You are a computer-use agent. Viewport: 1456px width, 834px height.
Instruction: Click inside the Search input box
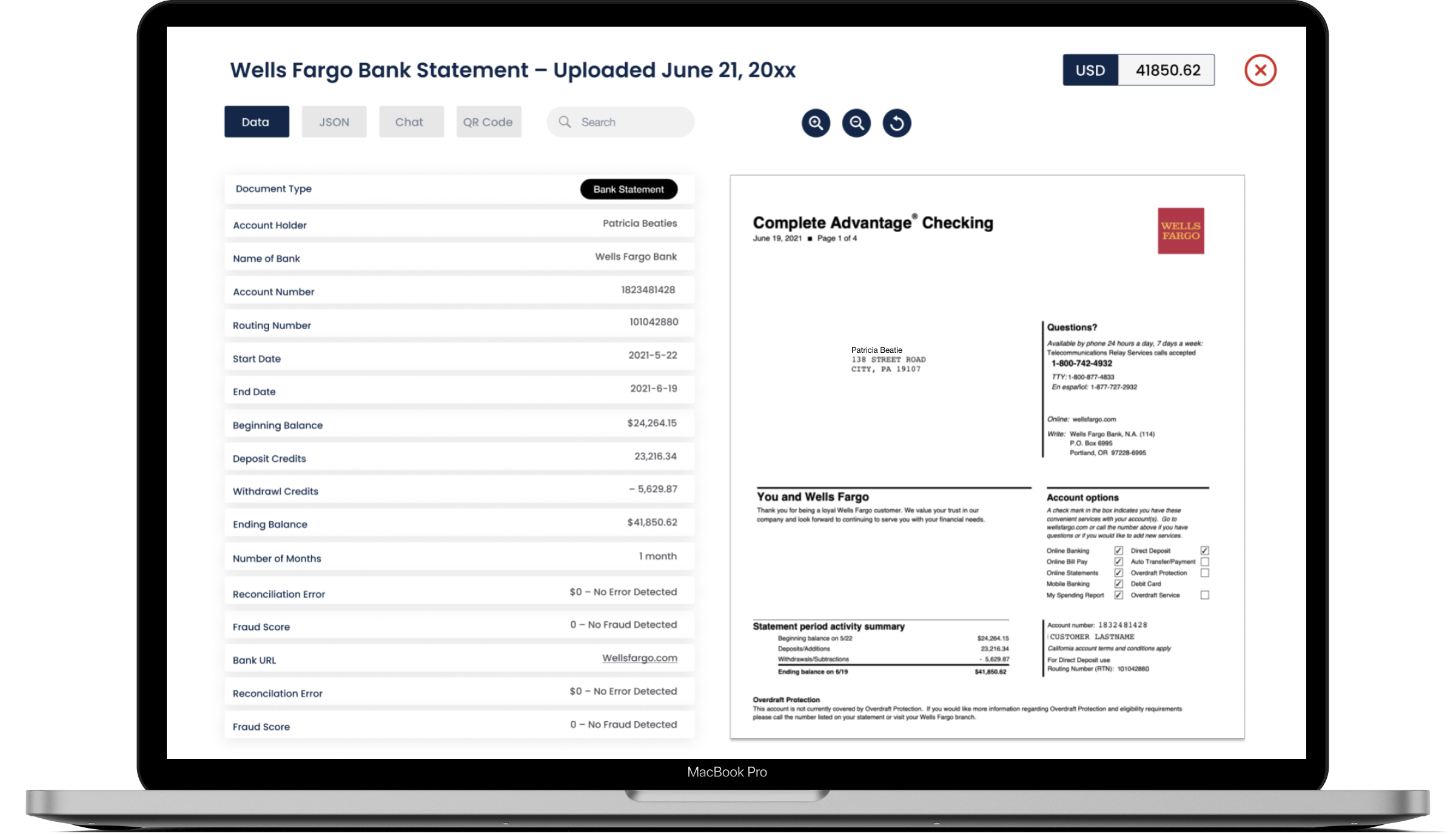[x=619, y=121]
